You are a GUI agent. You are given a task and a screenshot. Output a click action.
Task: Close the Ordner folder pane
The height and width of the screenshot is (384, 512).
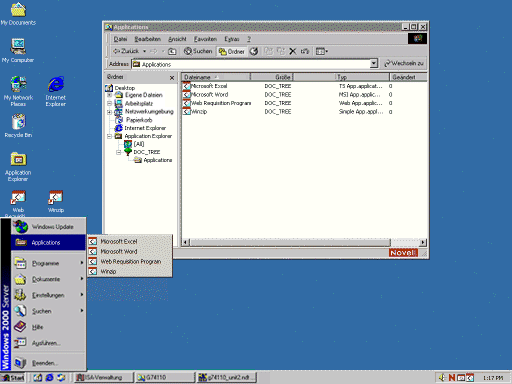(x=172, y=78)
